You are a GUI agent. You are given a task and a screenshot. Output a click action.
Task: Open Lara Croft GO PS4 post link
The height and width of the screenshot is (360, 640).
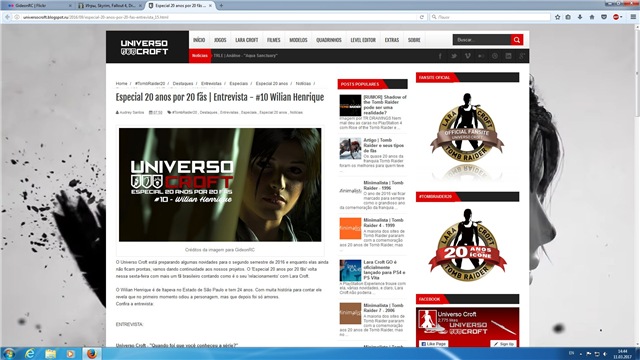pyautogui.click(x=384, y=269)
